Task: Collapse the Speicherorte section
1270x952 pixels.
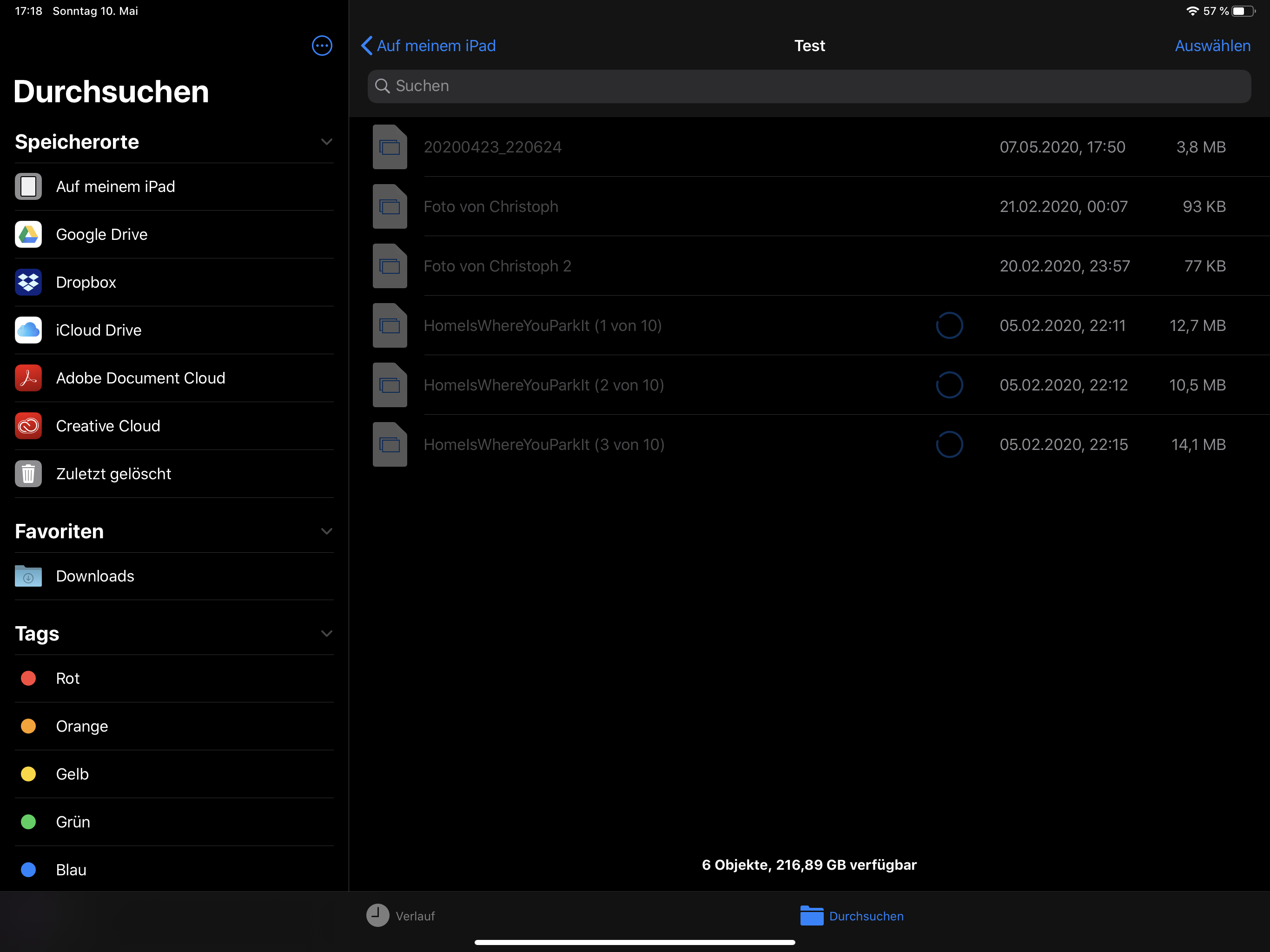Action: pos(326,142)
